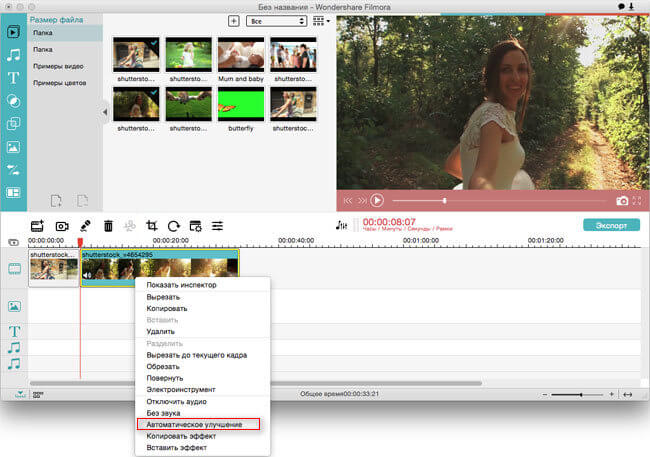Screen dimensions: 650x457
Task: Toggle the second music track icon
Action: 14,364
